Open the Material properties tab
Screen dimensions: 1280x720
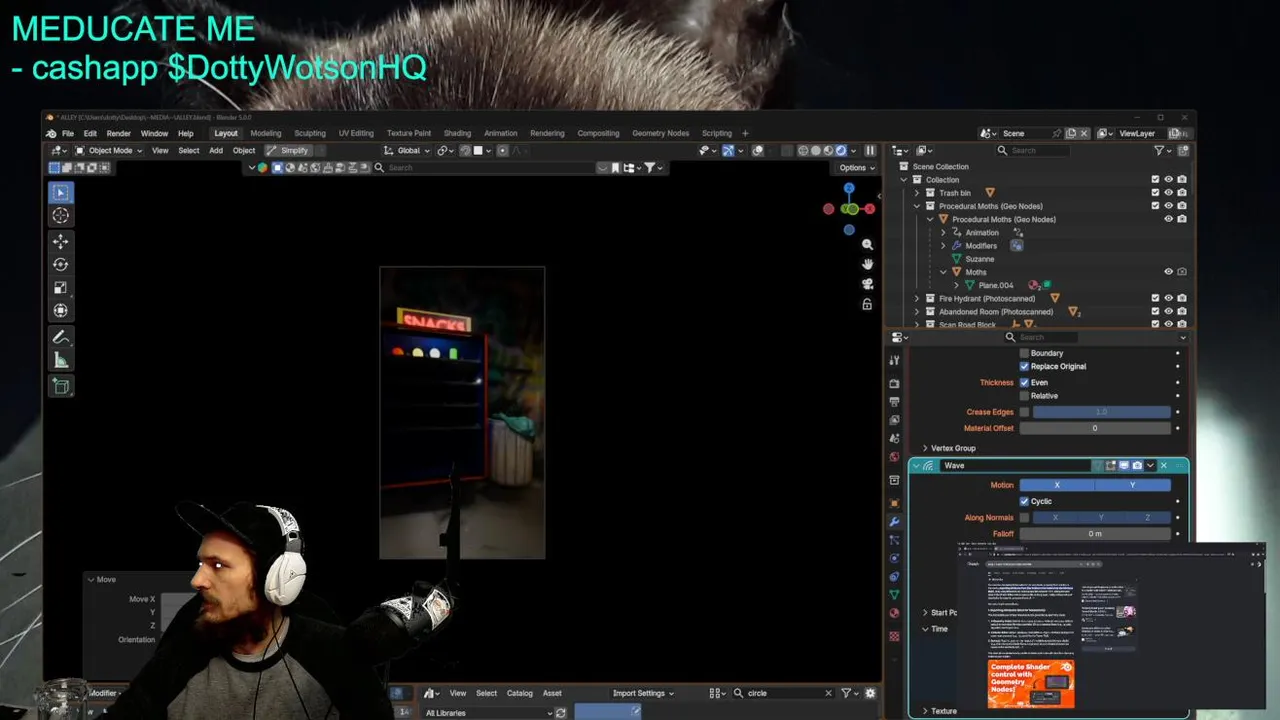(894, 613)
